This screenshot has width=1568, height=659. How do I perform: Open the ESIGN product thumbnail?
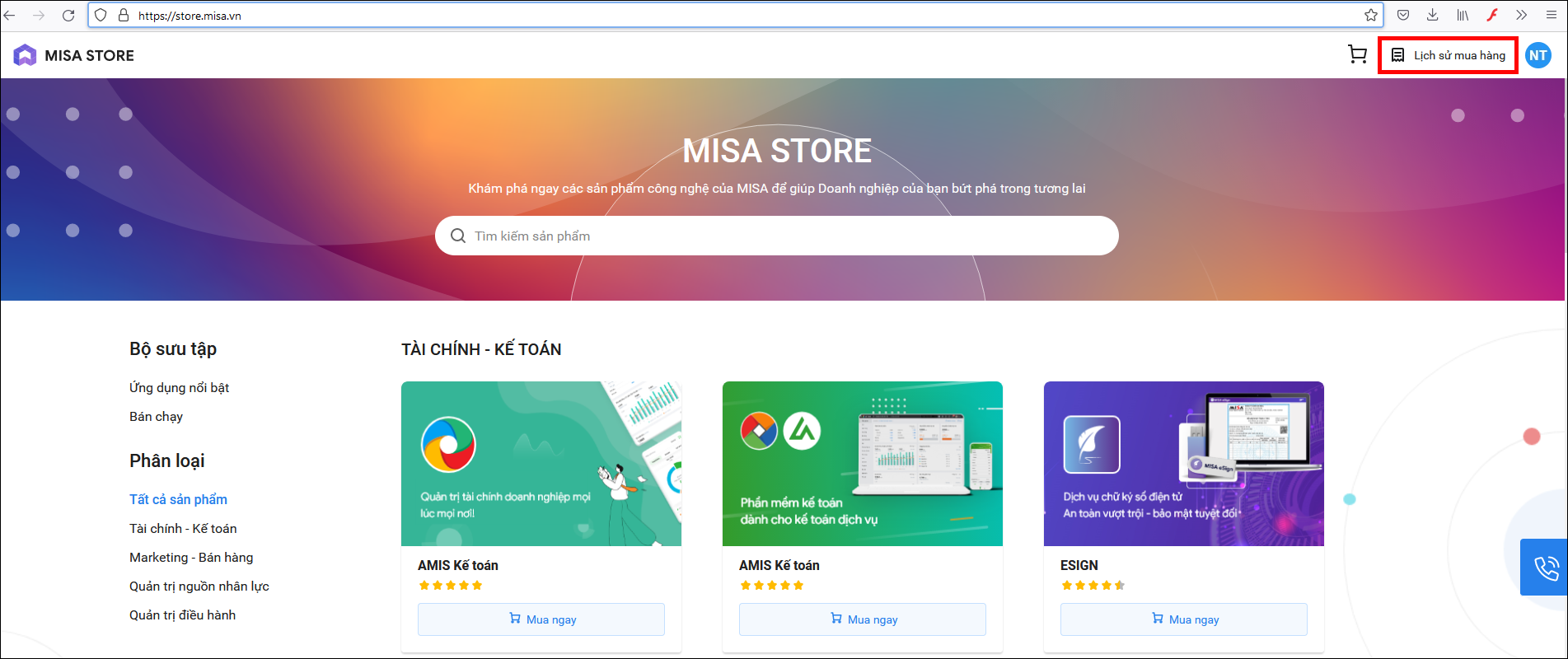pyautogui.click(x=1183, y=464)
